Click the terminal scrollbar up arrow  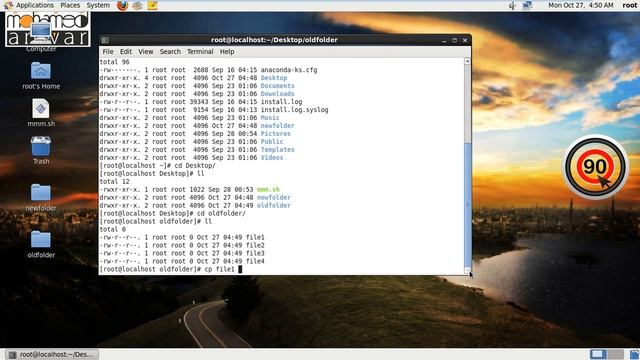[x=467, y=61]
